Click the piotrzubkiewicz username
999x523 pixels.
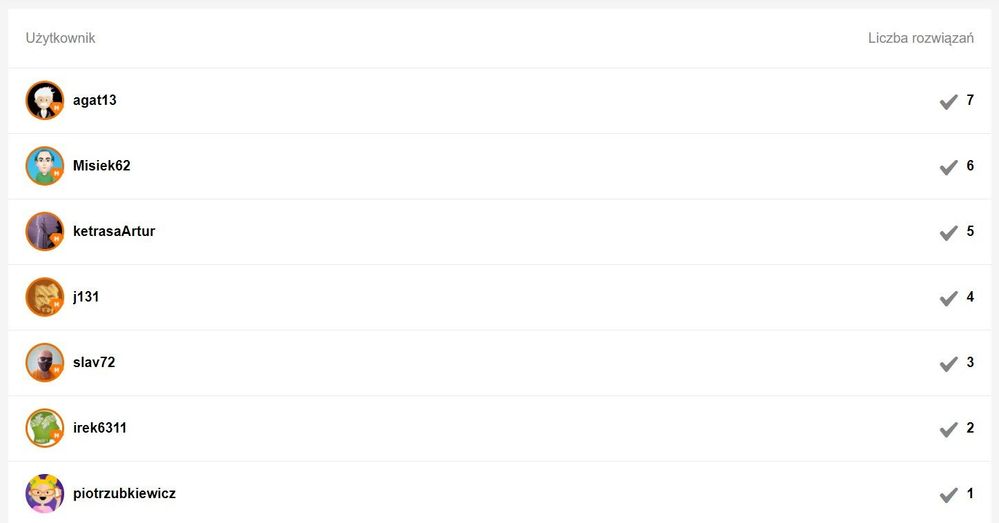(125, 494)
